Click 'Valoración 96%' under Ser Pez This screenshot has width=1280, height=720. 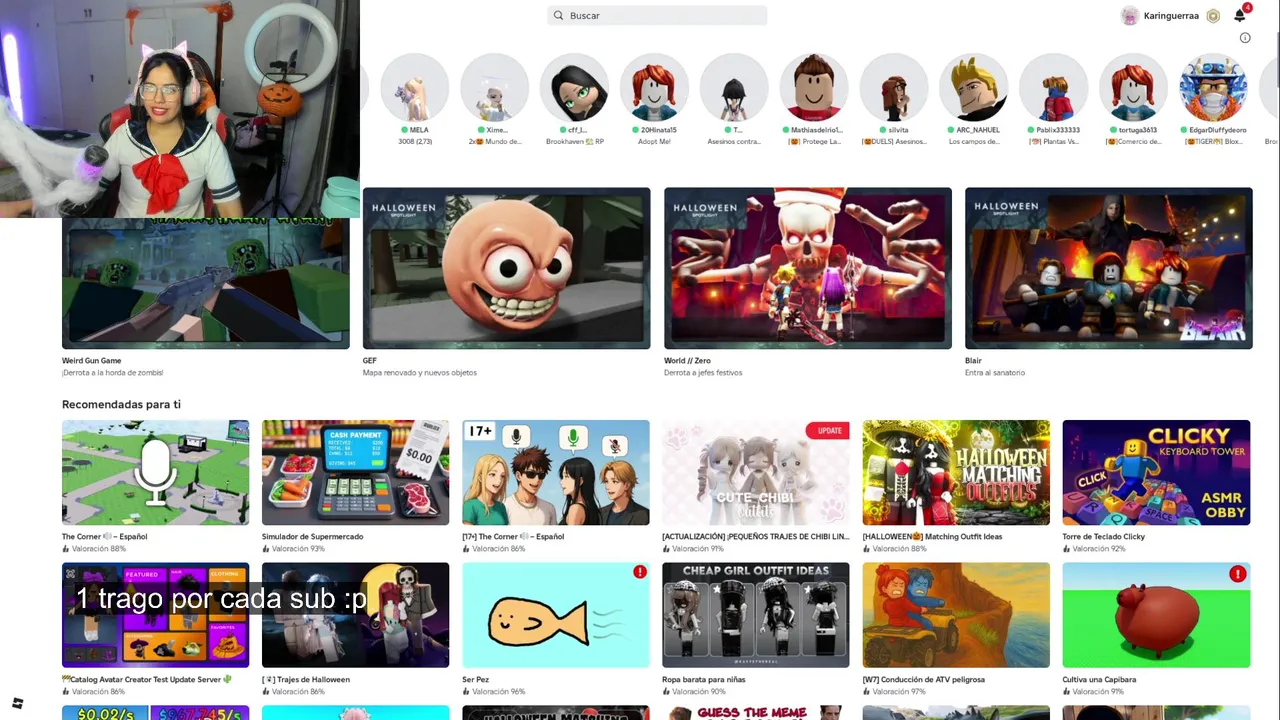point(498,692)
